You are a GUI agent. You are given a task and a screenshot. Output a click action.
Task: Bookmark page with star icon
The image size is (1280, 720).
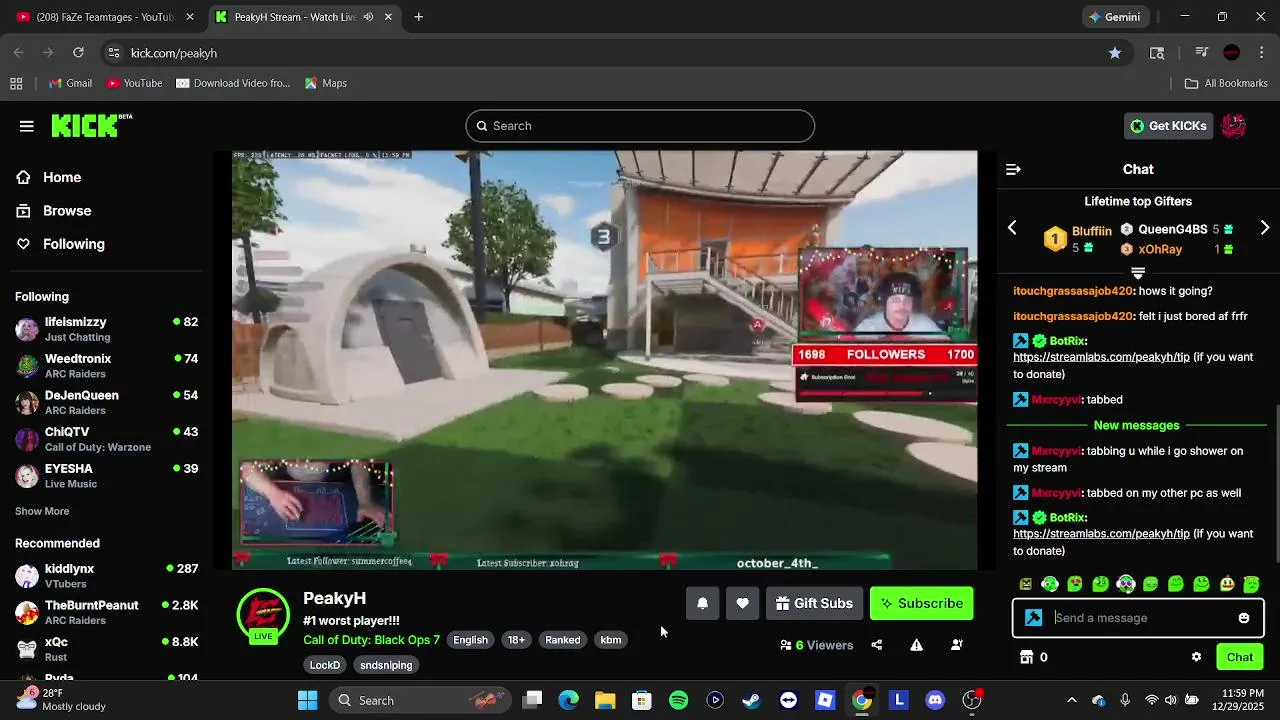point(1115,53)
